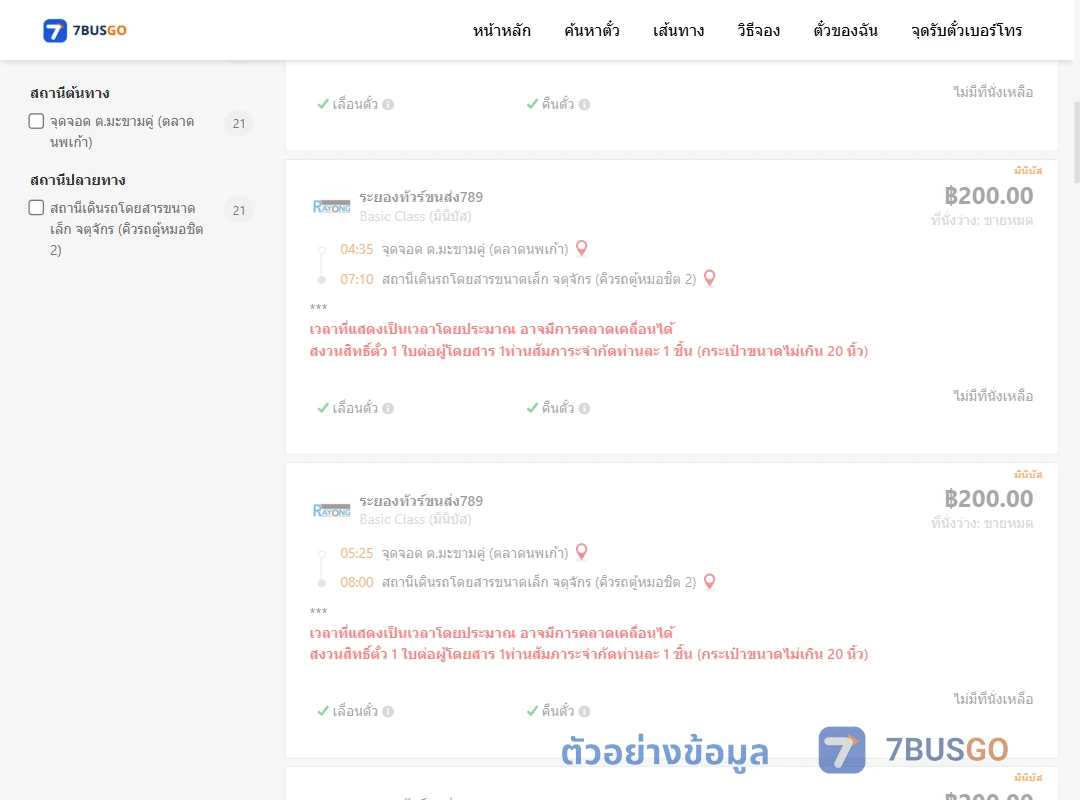1080x800 pixels.
Task: Click count badge 21 beside destination station filter
Action: click(239, 210)
